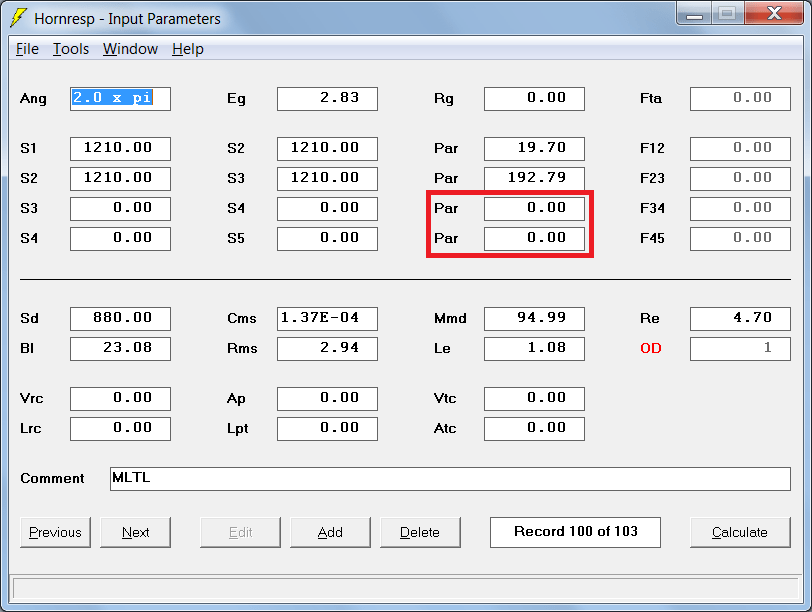Open the File menu

tap(27, 49)
